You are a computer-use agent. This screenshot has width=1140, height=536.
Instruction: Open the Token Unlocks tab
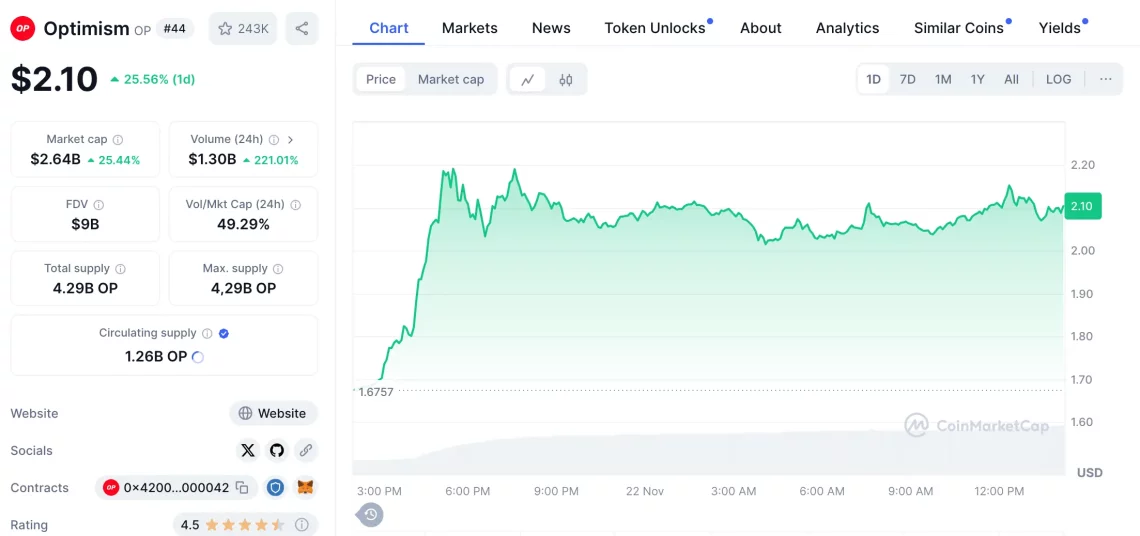[655, 28]
